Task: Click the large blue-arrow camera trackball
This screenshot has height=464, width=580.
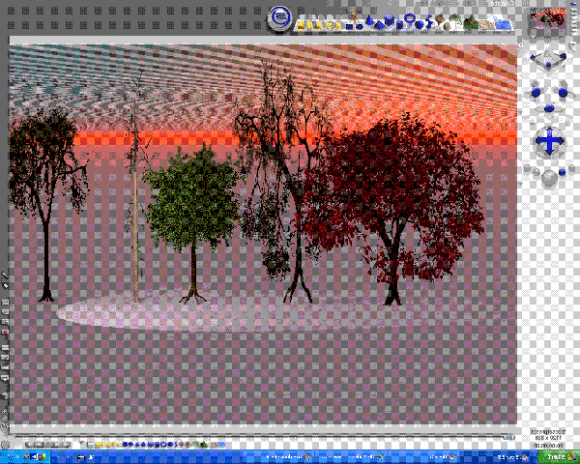Action: (x=549, y=141)
